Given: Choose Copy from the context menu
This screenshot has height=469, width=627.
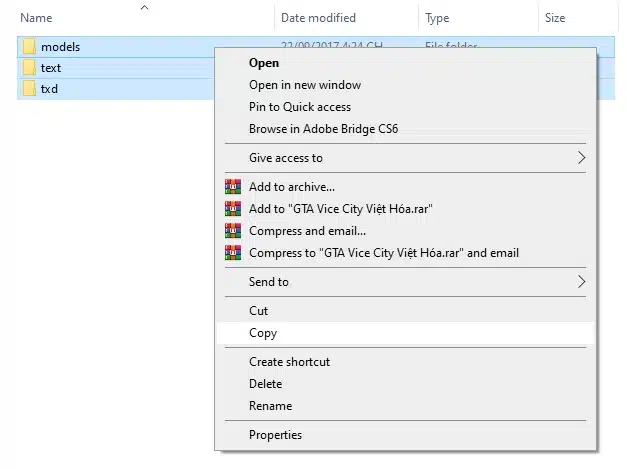Looking at the screenshot, I should (x=263, y=333).
